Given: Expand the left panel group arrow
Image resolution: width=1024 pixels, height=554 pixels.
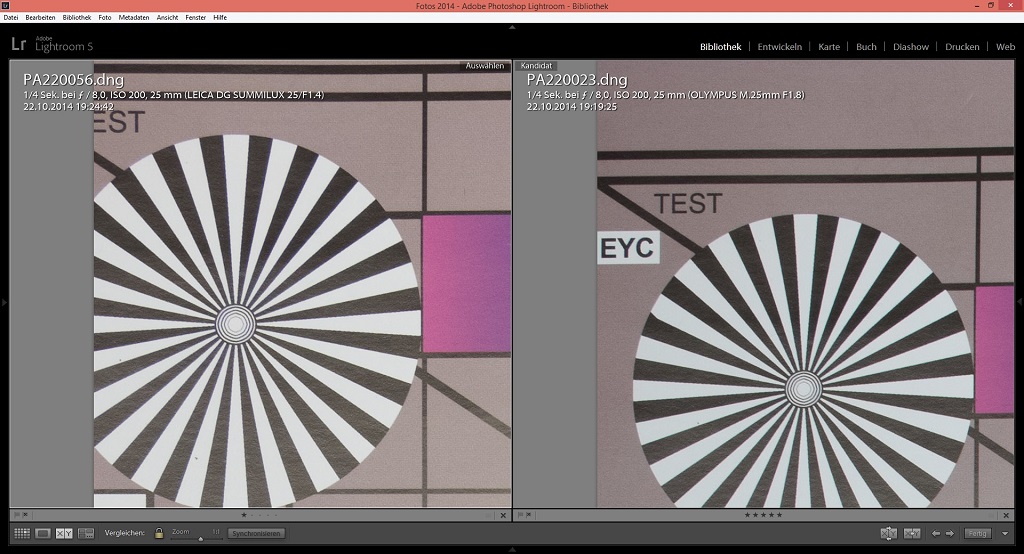Looking at the screenshot, I should (x=4, y=302).
